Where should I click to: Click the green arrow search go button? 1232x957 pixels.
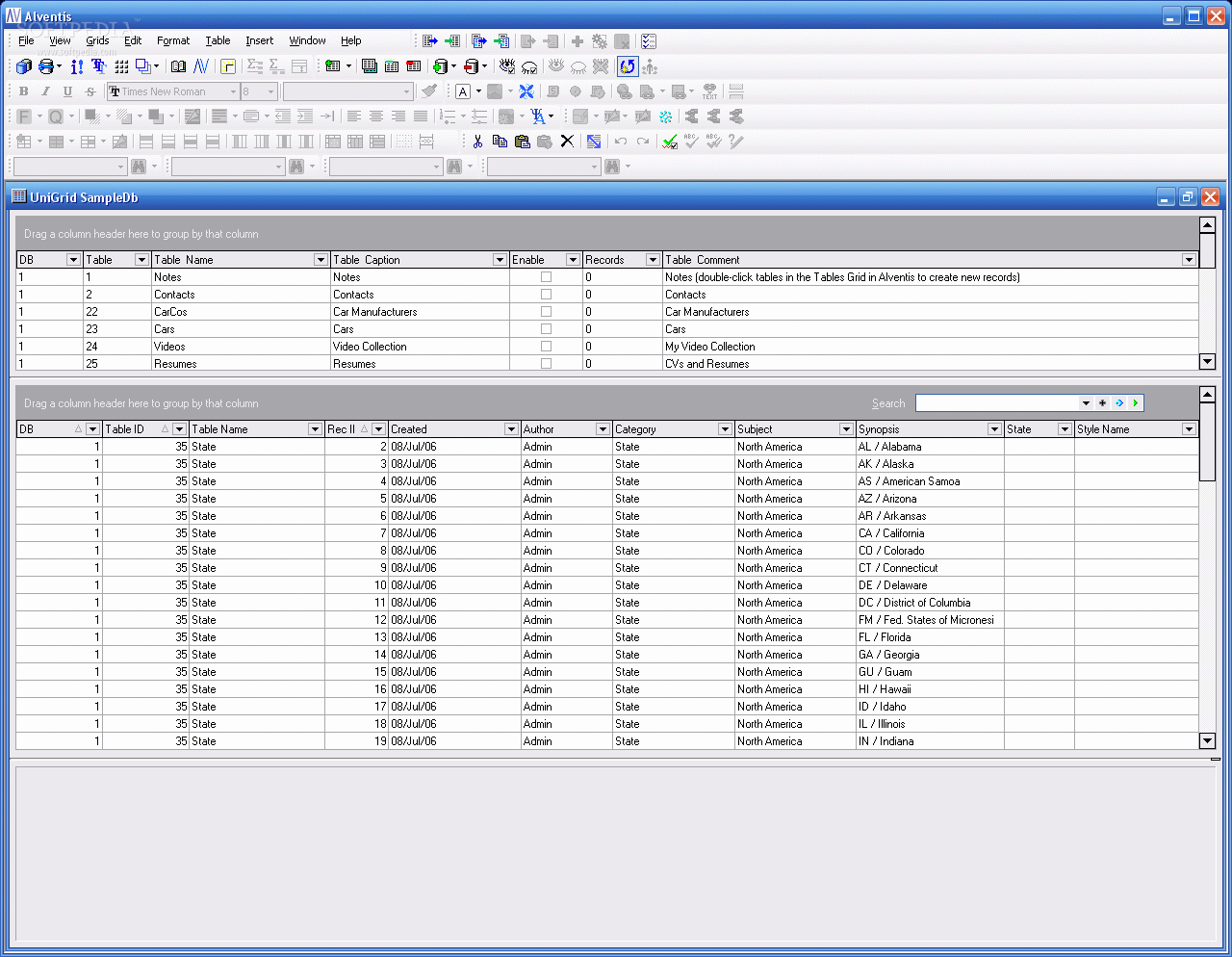[x=1136, y=403]
